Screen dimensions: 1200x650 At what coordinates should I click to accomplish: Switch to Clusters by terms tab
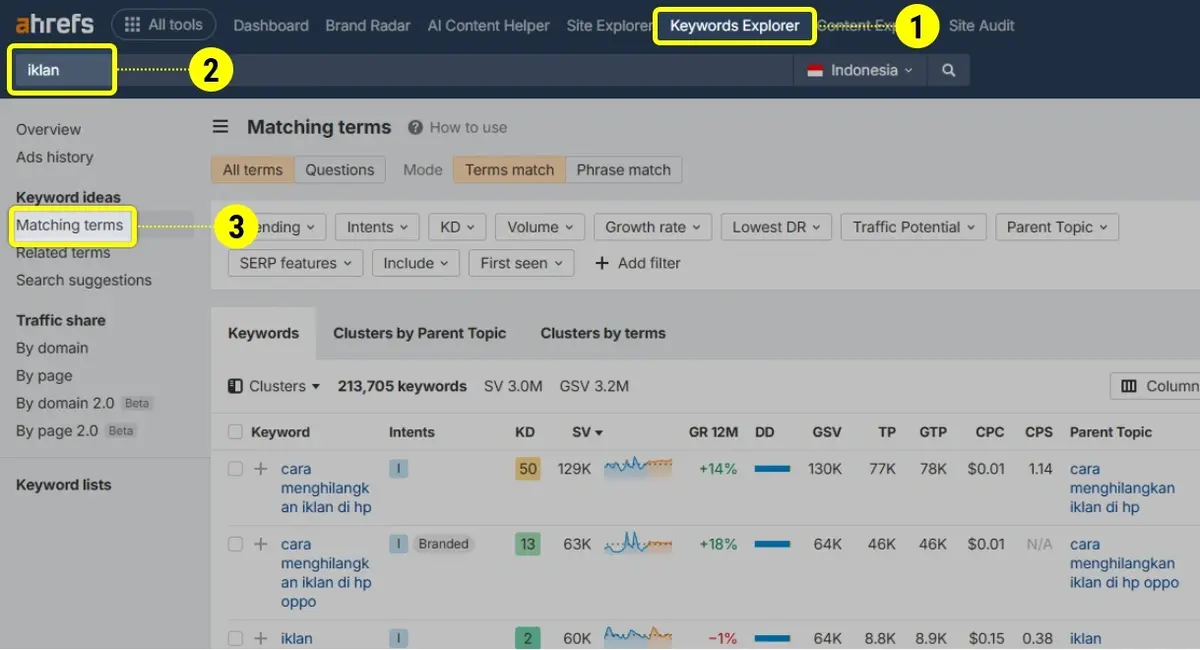coord(603,333)
